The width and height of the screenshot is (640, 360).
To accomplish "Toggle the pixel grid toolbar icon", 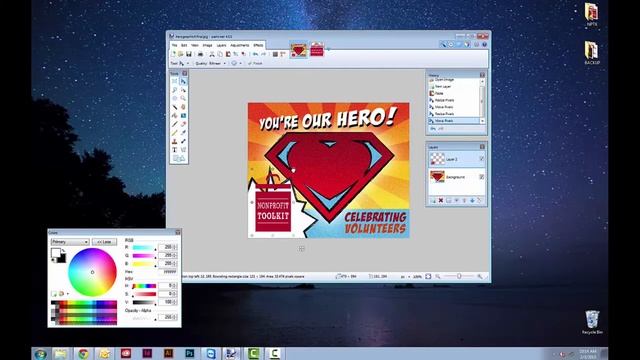I will click(276, 54).
